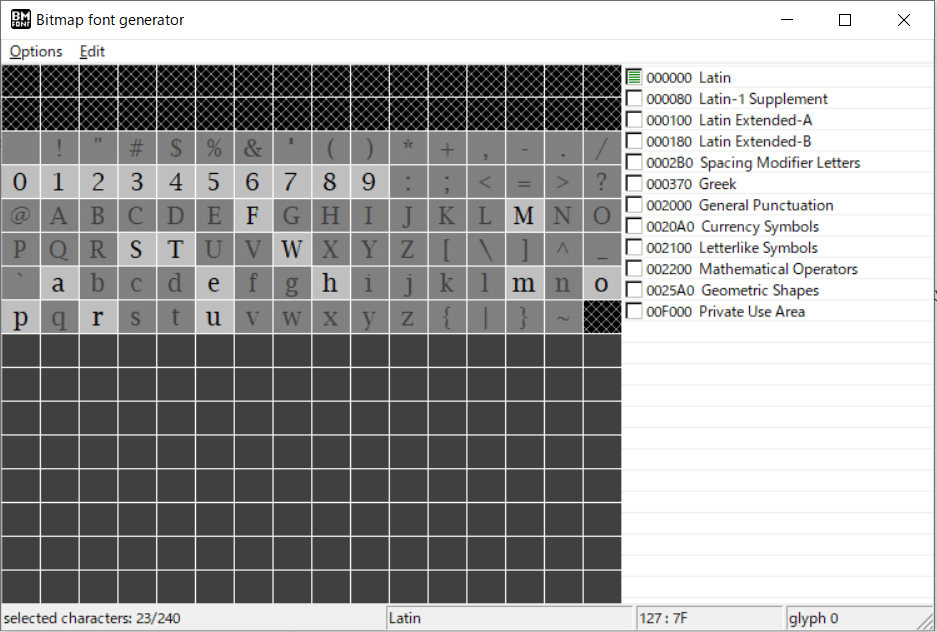Image resolution: width=937 pixels, height=632 pixels.
Task: Select the '%' percent glyph cell
Action: click(214, 148)
